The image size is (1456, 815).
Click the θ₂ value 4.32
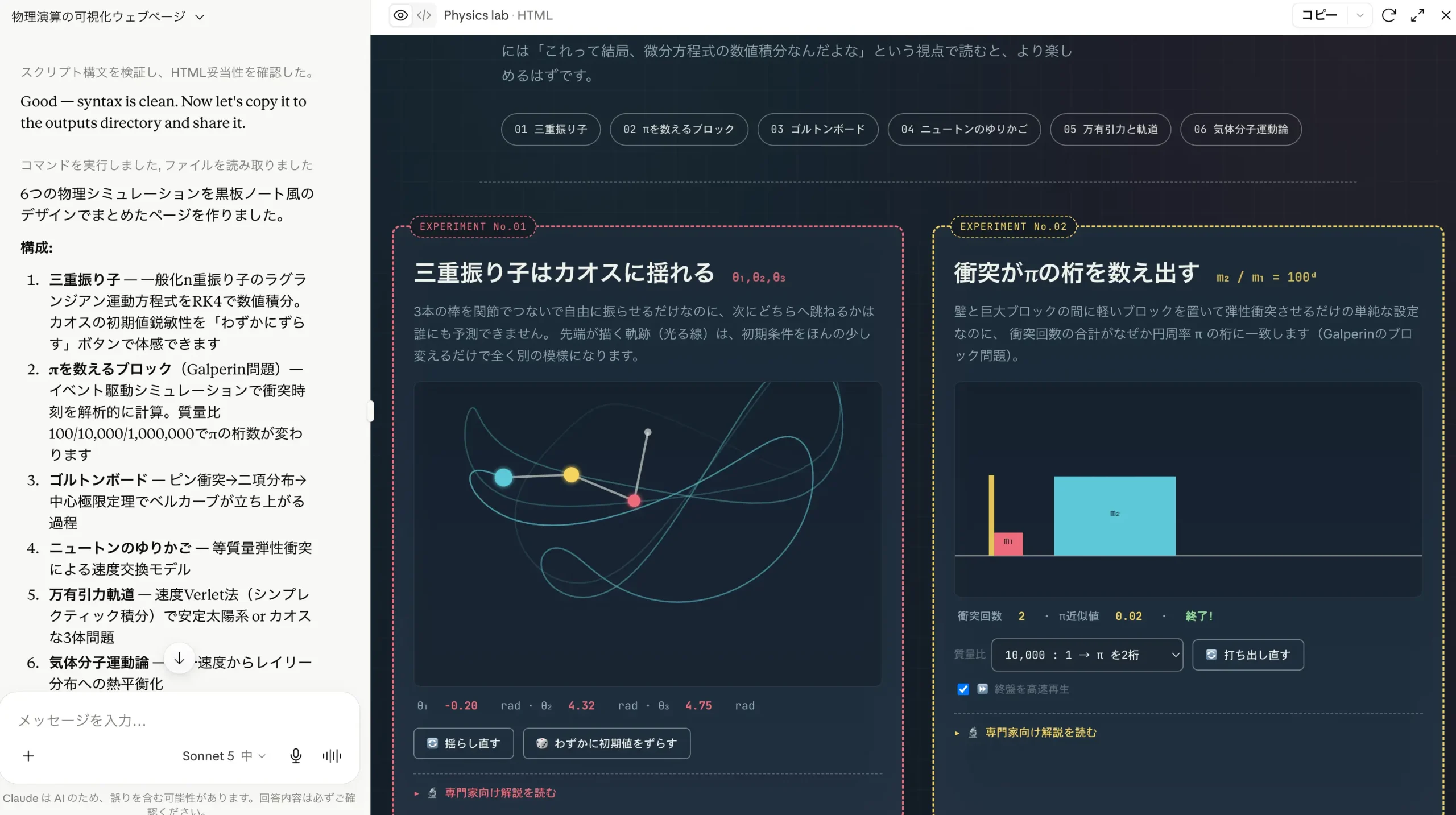tap(581, 705)
